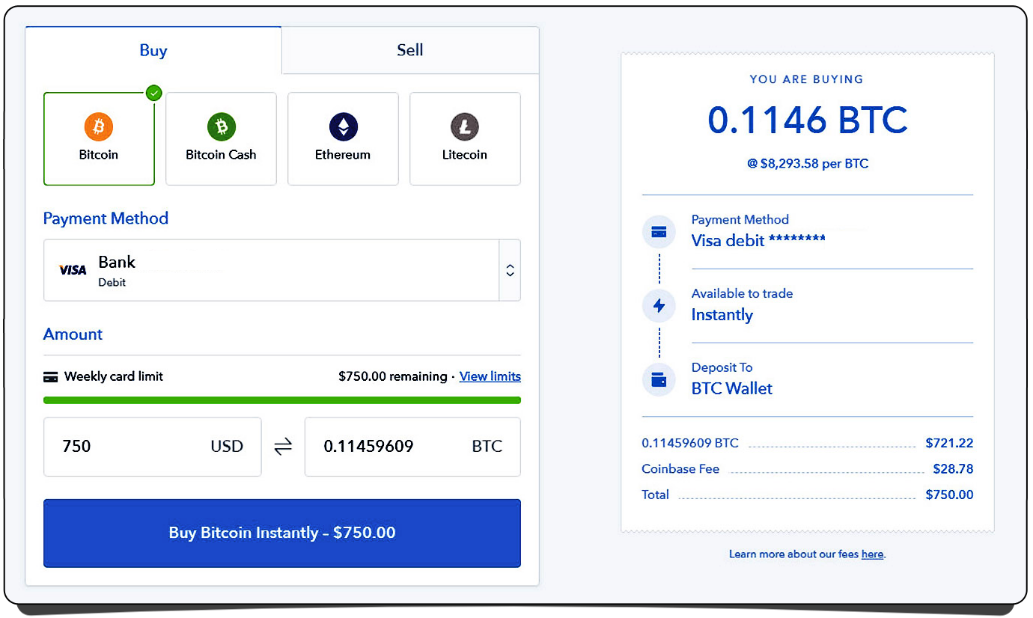Choose the Ethereum diamond icon
Viewport: 1033px width, 618px height.
click(343, 127)
